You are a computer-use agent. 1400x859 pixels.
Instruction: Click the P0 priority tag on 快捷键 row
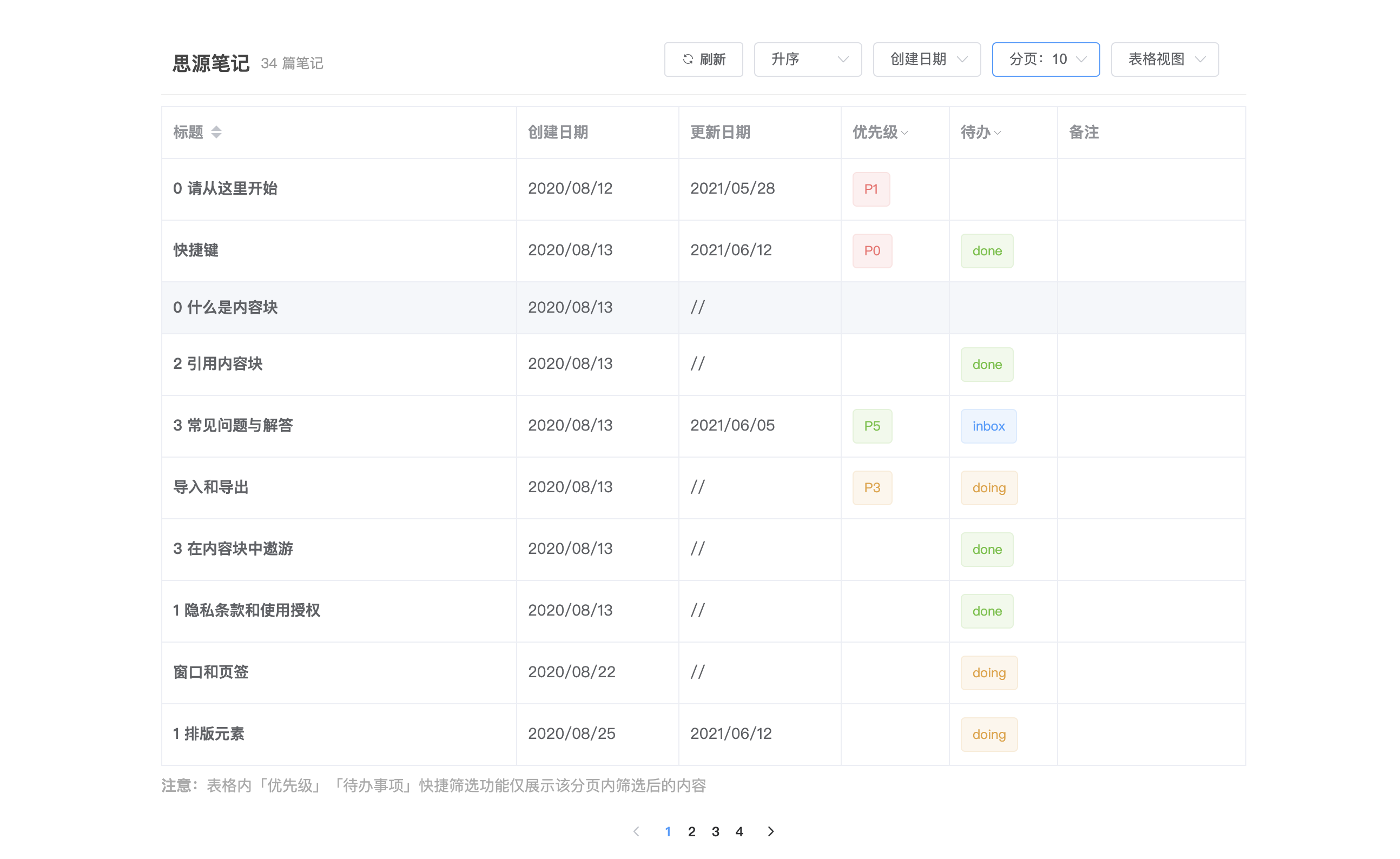click(x=871, y=250)
